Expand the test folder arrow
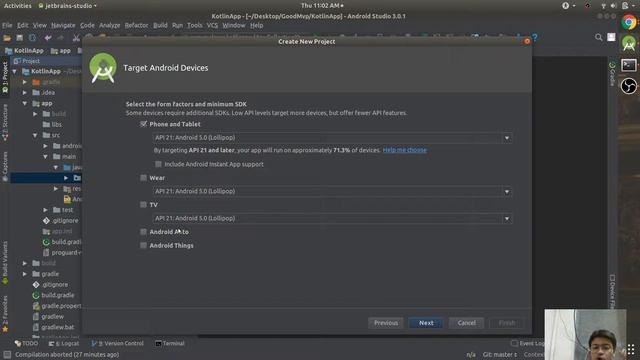The image size is (640, 360). (x=45, y=210)
